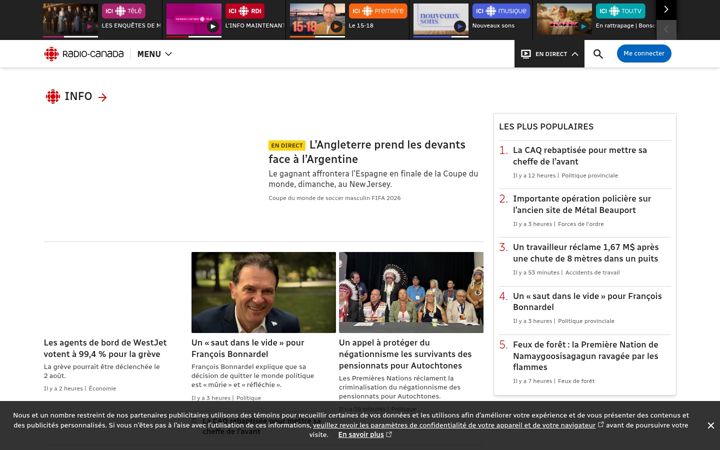Select the ICI TOU.TV channel badge

click(620, 11)
